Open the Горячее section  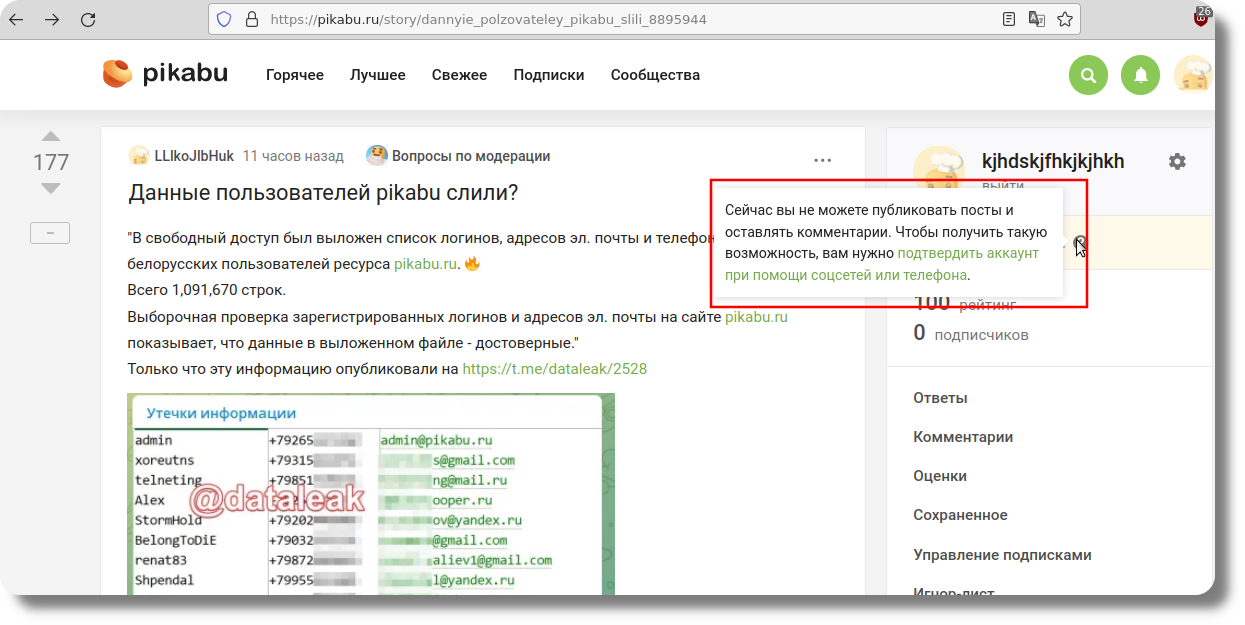coord(295,75)
